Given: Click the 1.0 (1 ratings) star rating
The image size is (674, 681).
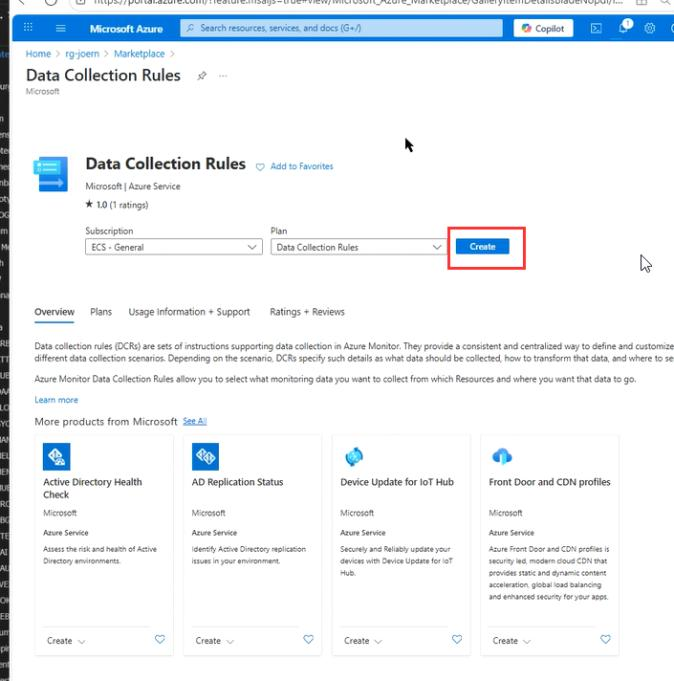Looking at the screenshot, I should click(x=116, y=205).
